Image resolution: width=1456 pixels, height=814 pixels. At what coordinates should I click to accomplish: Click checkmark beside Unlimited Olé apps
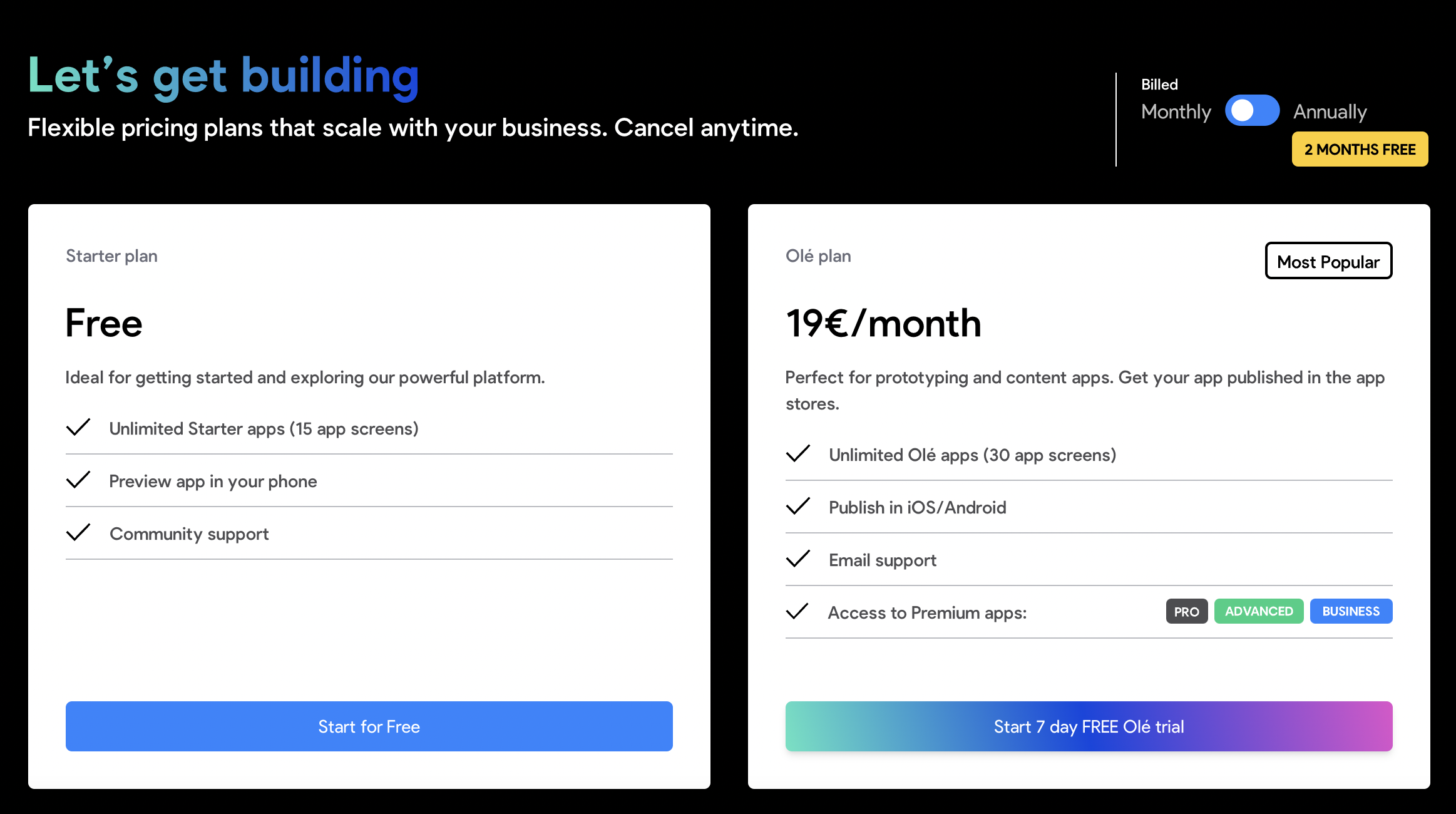pos(798,454)
